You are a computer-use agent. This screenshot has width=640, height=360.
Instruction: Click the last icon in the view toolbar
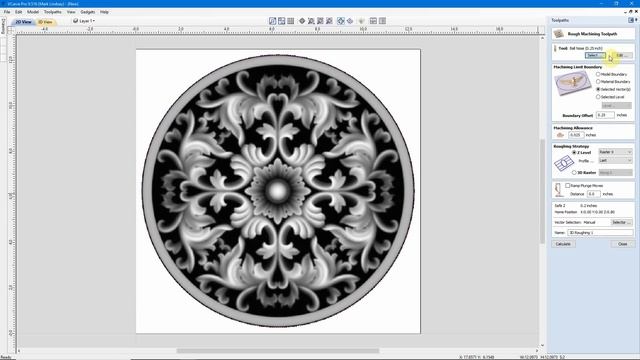point(382,21)
